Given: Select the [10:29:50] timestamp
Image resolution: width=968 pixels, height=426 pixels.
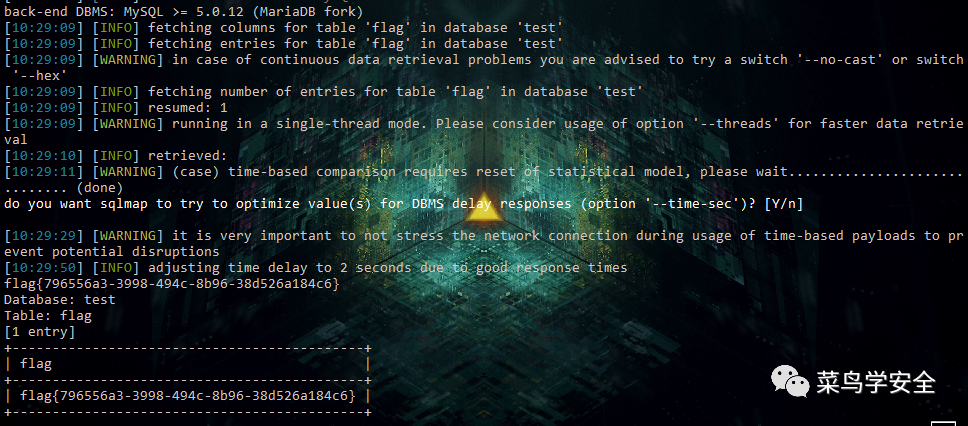Looking at the screenshot, I should point(44,268).
